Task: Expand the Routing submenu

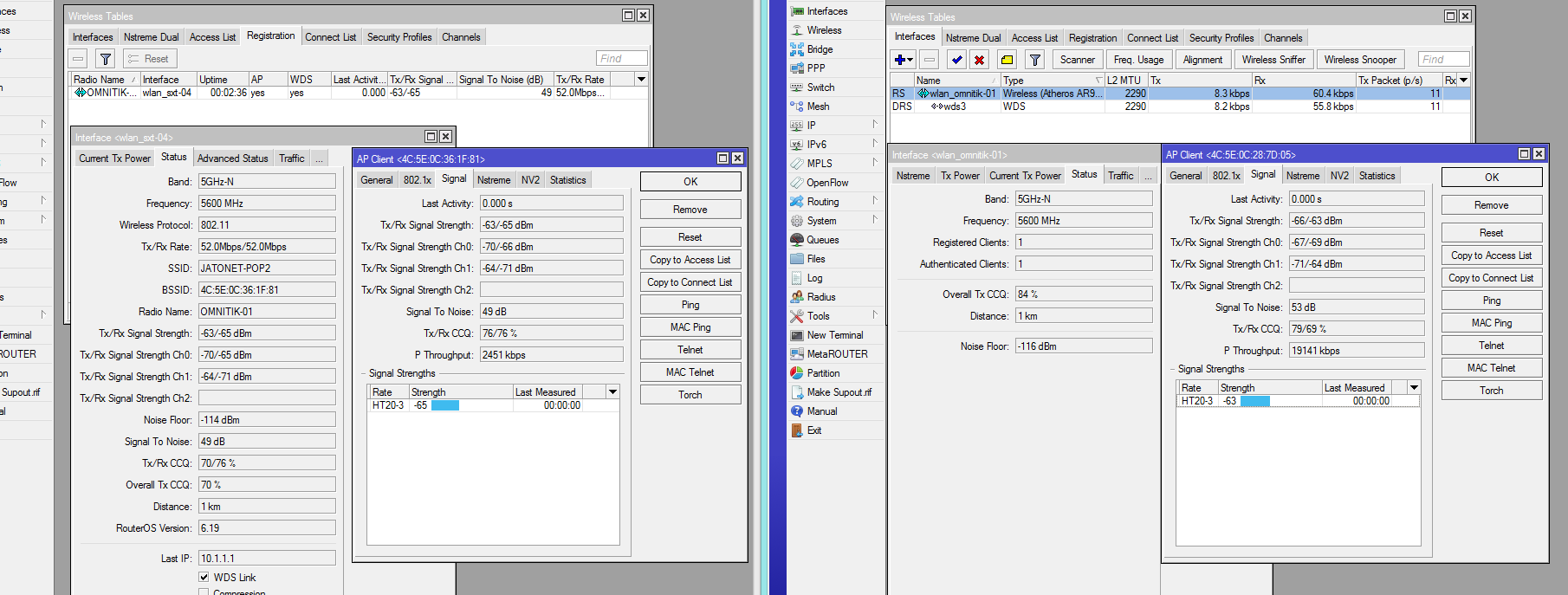Action: pos(875,201)
